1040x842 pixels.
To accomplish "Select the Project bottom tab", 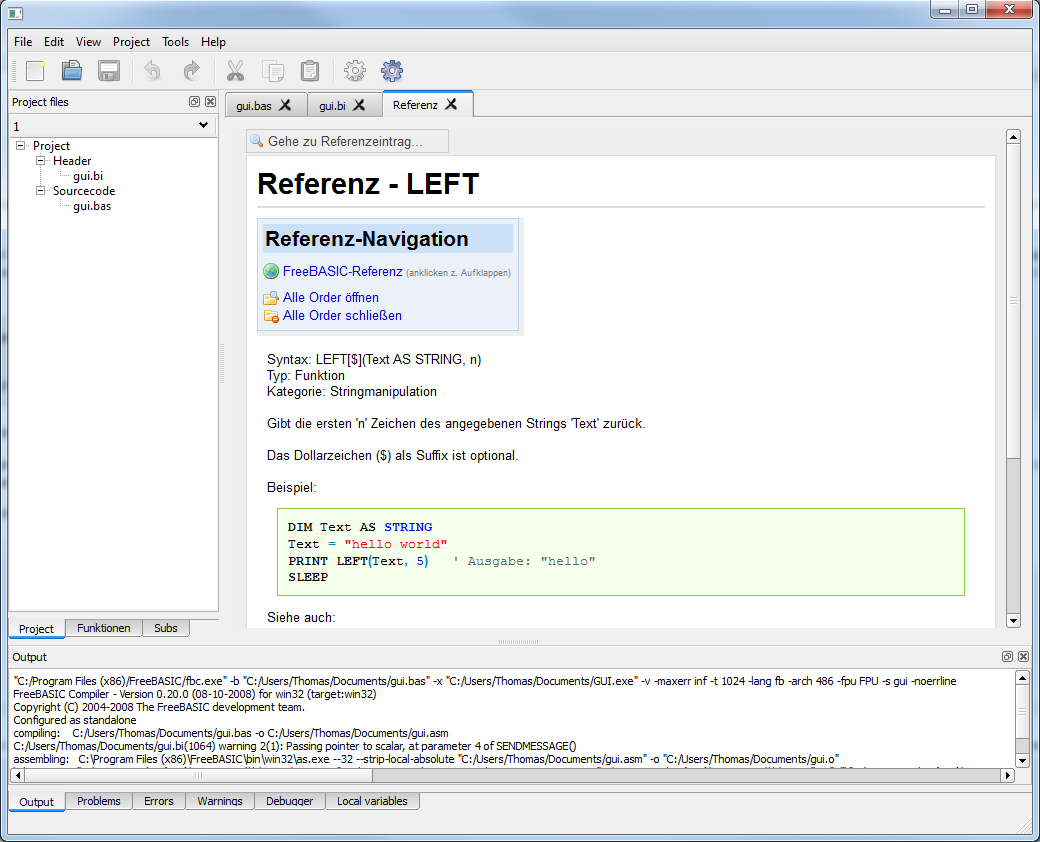I will click(36, 628).
